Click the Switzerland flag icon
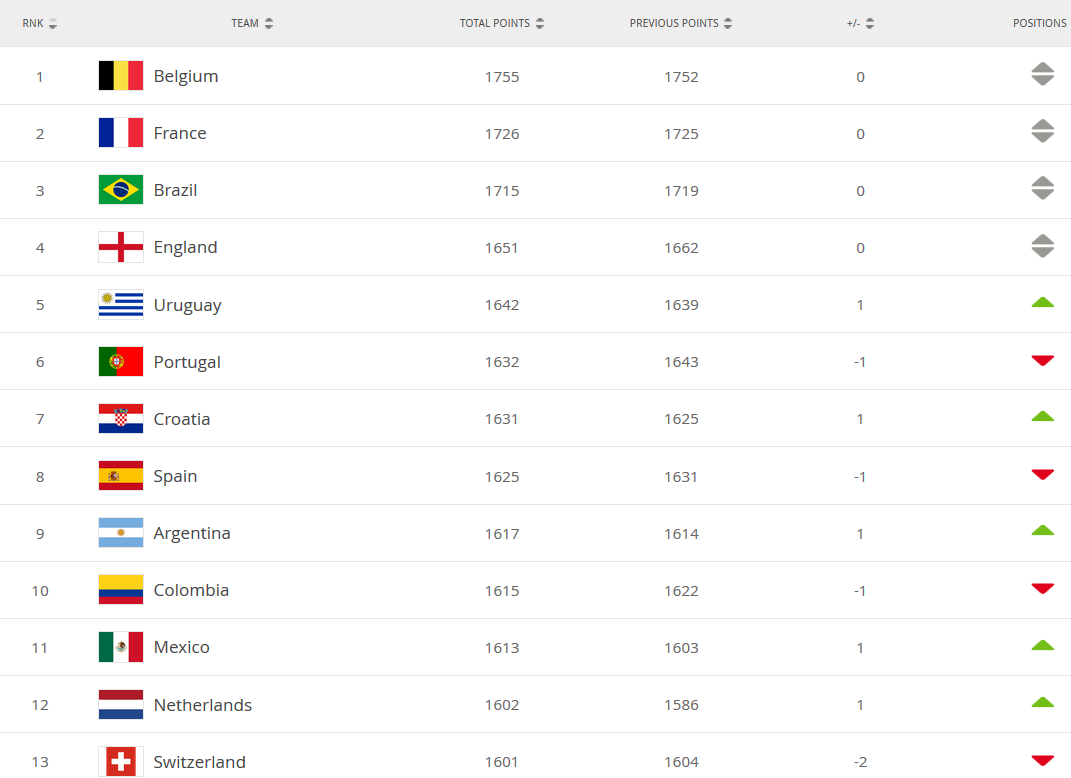The image size is (1071, 778). (120, 762)
